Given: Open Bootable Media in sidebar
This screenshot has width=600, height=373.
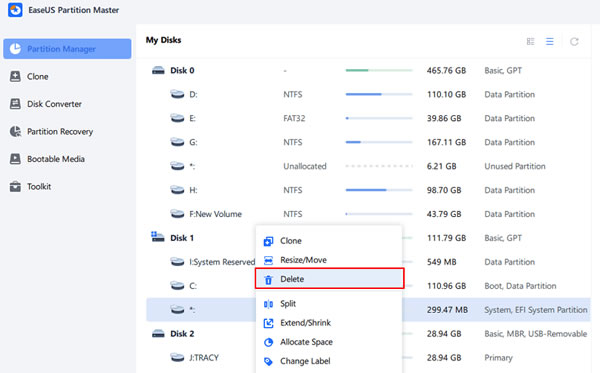Looking at the screenshot, I should (67, 159).
